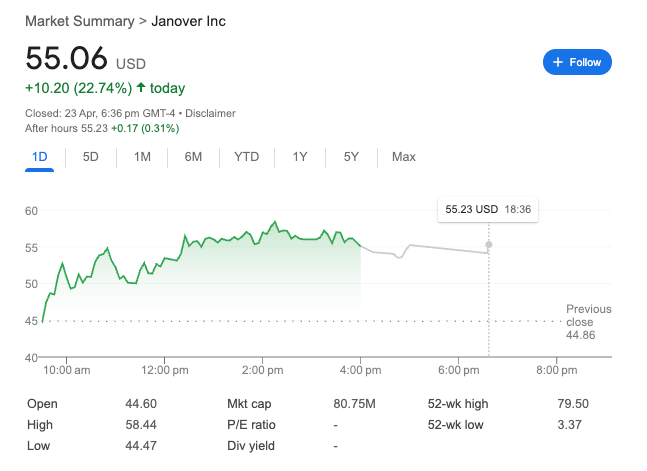Click the 52-wk high value 79.50

point(573,404)
